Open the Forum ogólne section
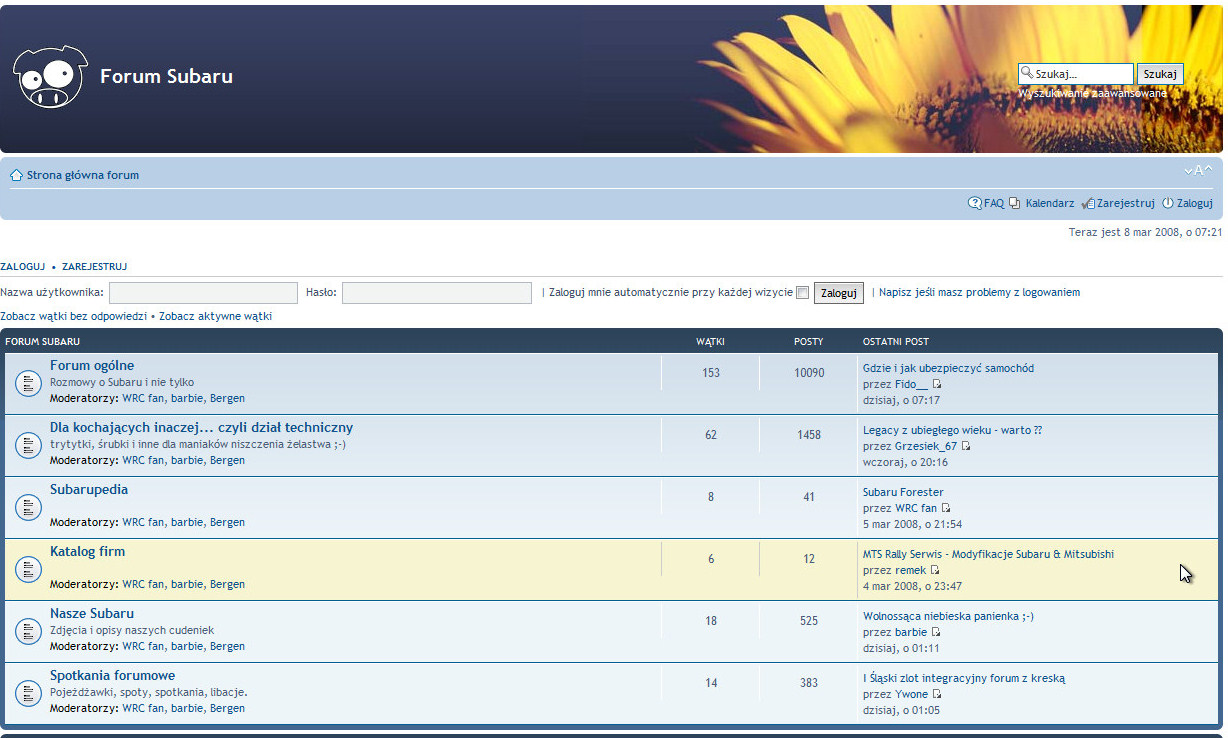The width and height of the screenshot is (1228, 738). coord(92,366)
